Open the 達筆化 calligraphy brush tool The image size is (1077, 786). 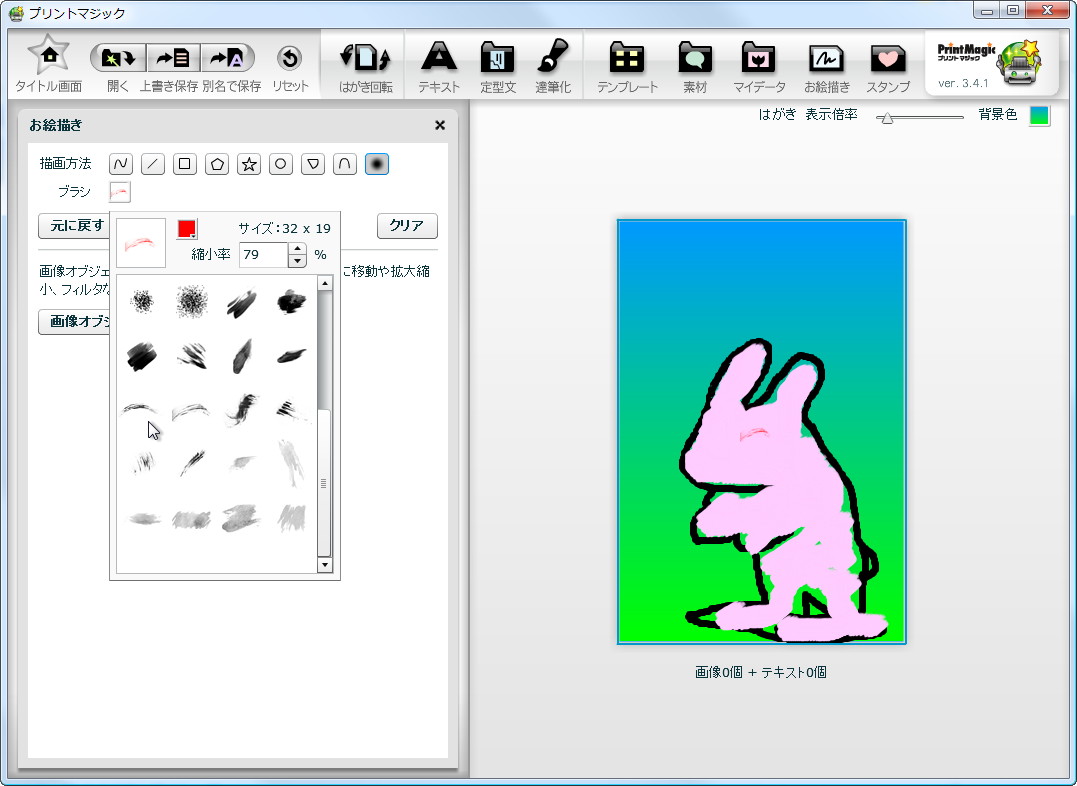(x=553, y=65)
